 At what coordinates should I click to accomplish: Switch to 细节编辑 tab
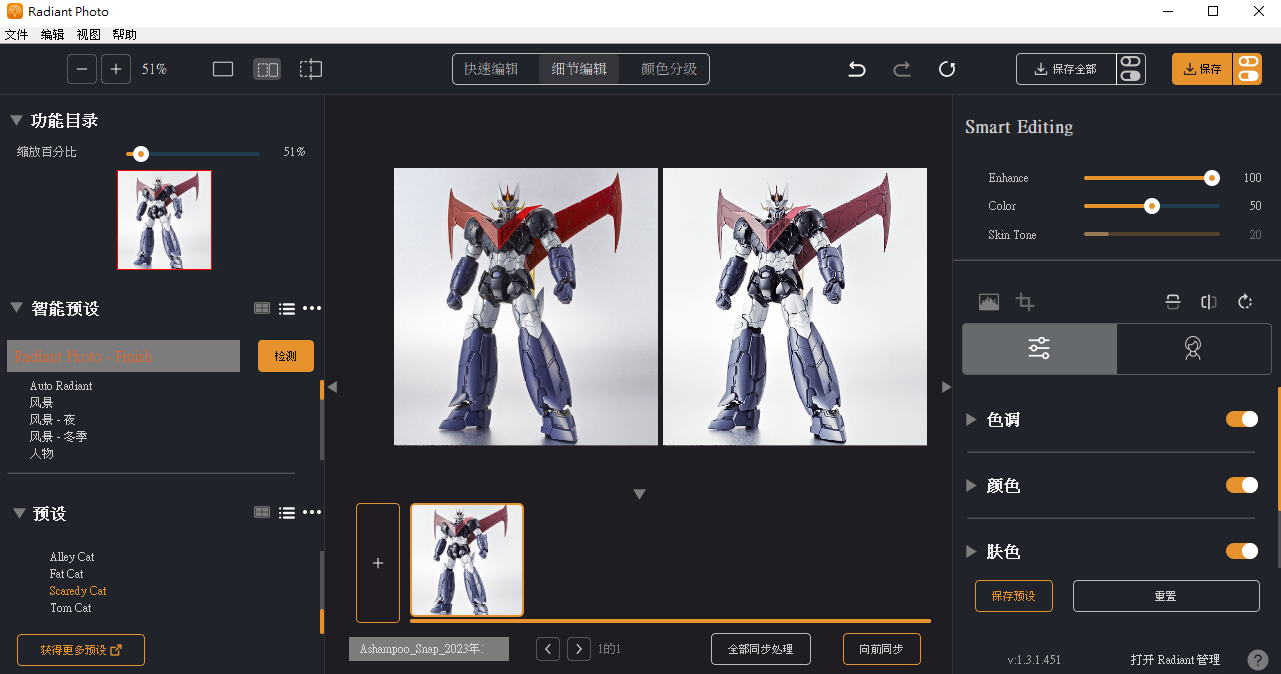coord(579,69)
